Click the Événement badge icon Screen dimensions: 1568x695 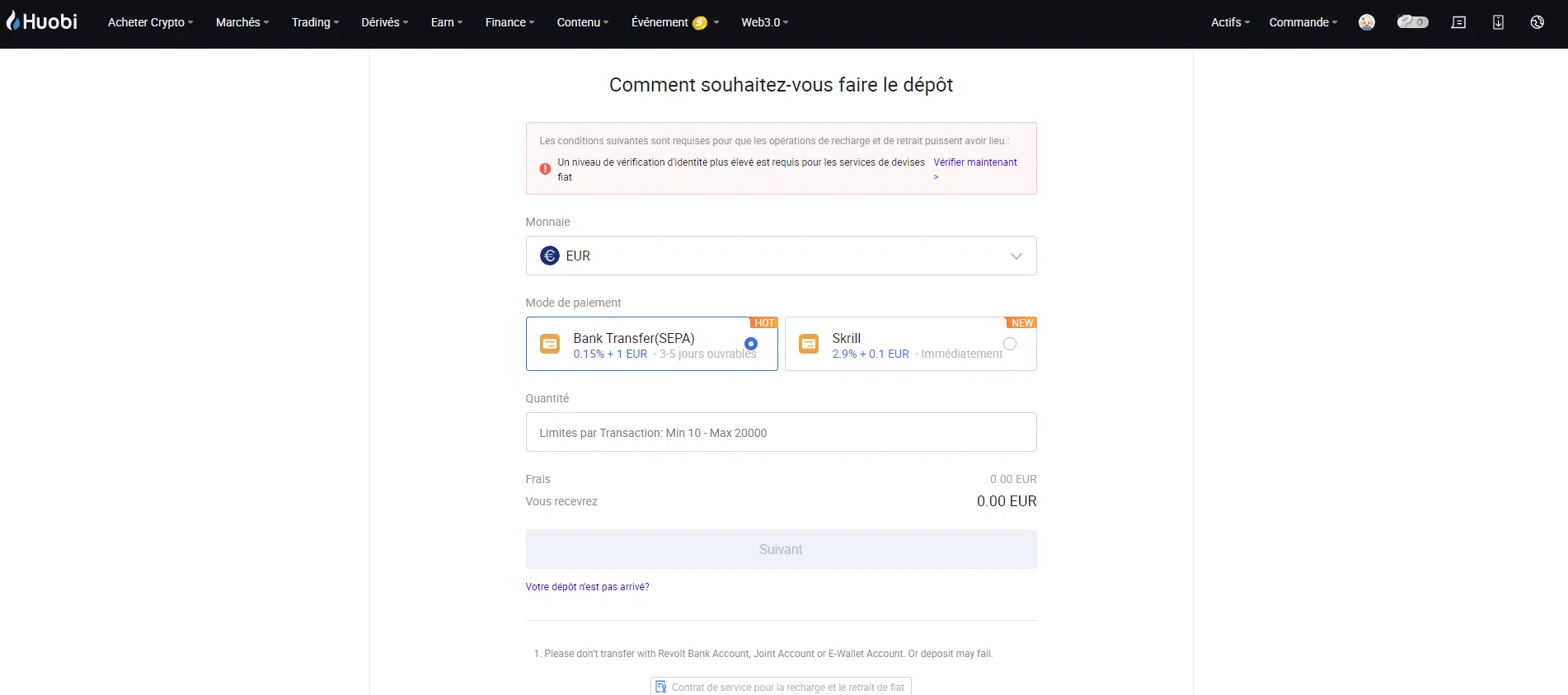[x=700, y=23]
